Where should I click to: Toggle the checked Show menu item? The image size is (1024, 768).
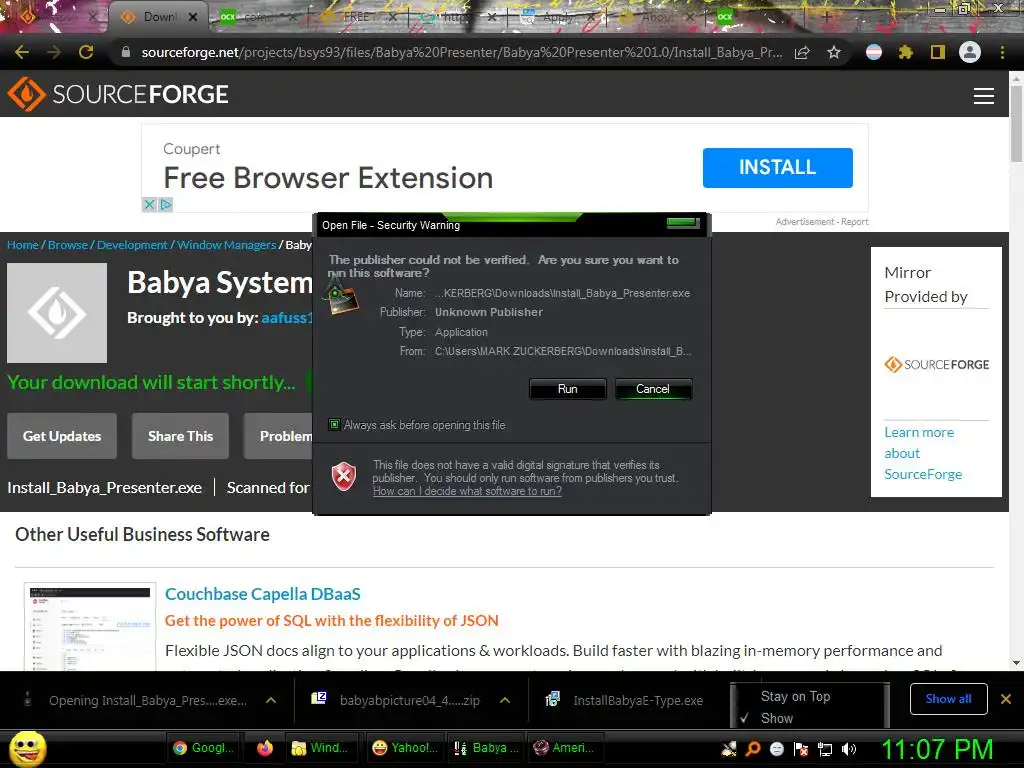[x=776, y=718]
